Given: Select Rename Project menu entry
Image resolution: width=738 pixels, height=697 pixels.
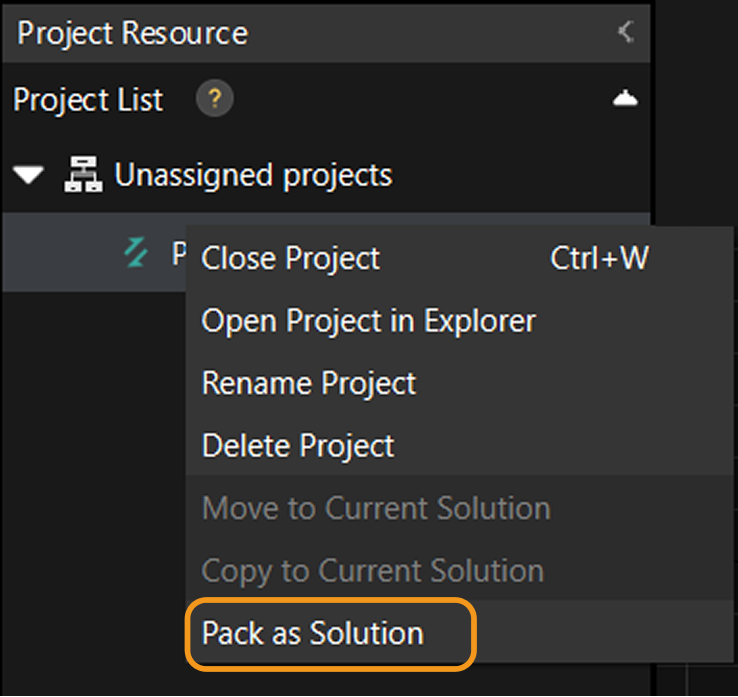Looking at the screenshot, I should (x=309, y=384).
